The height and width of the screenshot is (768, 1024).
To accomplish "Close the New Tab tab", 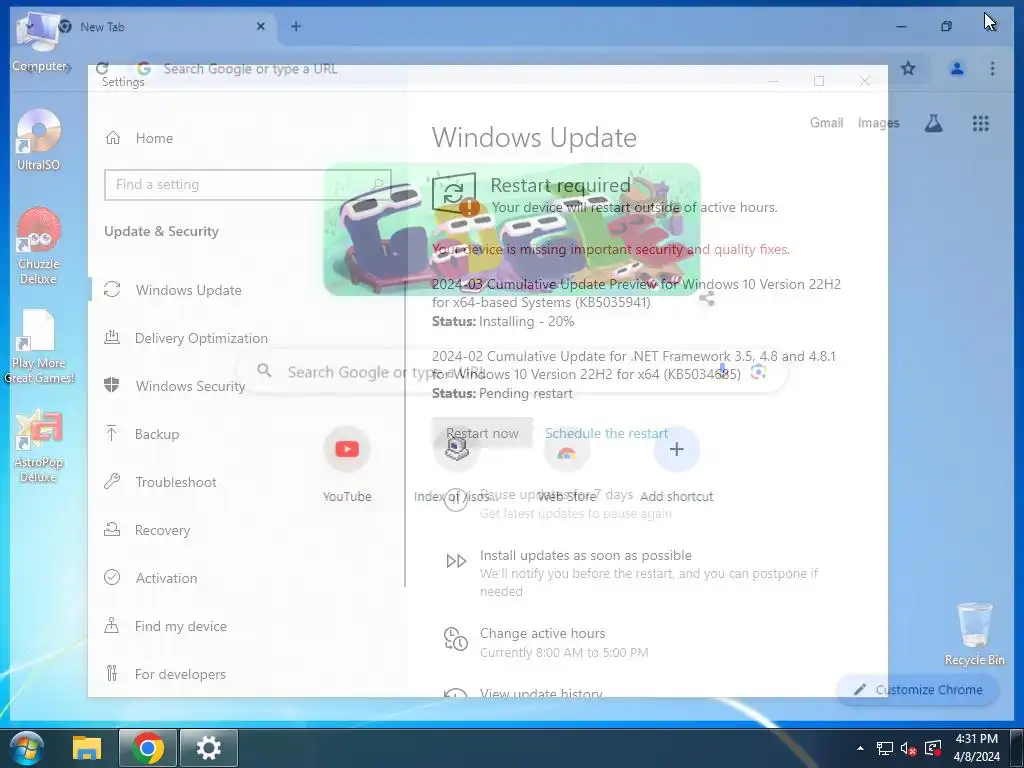I will click(261, 26).
